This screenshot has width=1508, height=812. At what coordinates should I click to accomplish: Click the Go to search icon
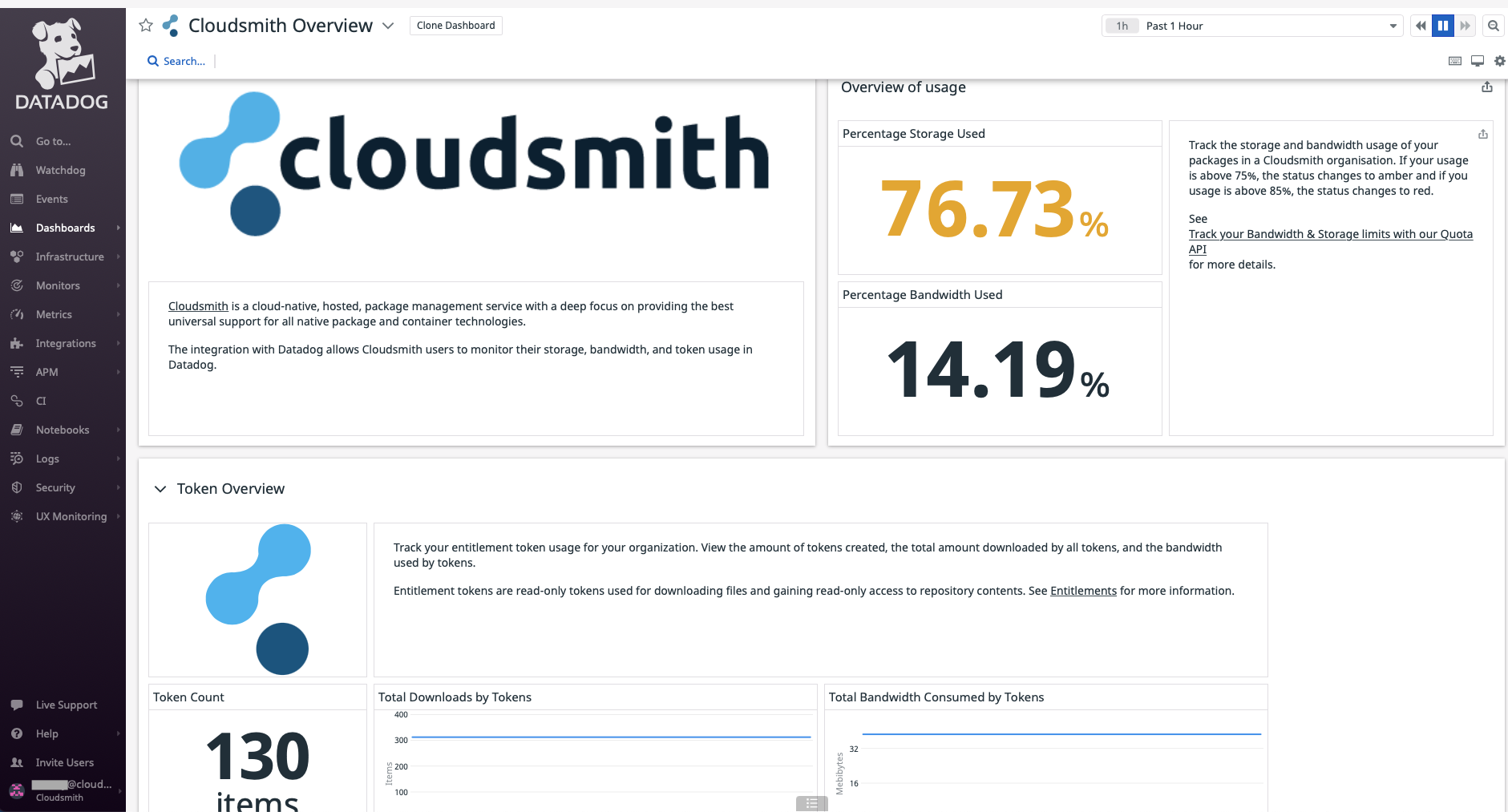coord(17,141)
